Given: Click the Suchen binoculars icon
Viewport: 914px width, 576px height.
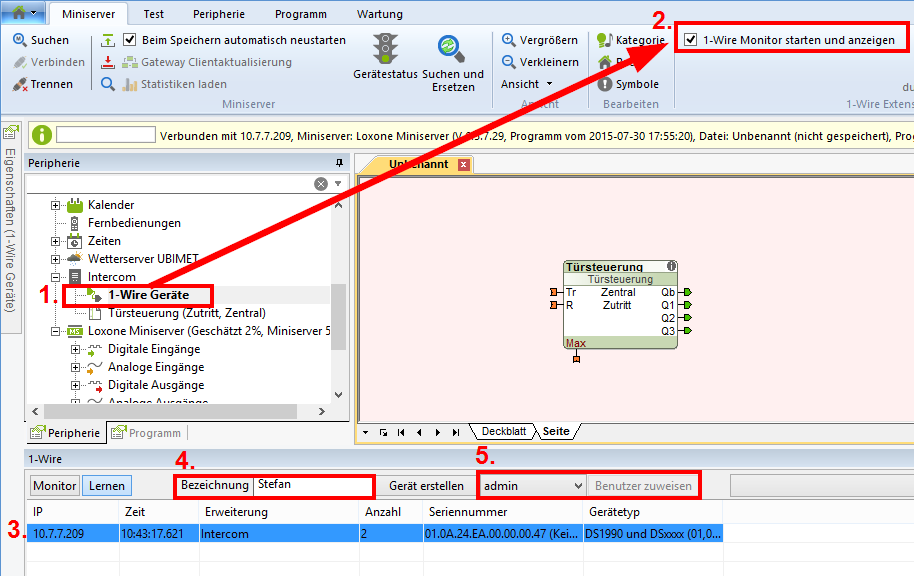Looking at the screenshot, I should pyautogui.click(x=20, y=40).
